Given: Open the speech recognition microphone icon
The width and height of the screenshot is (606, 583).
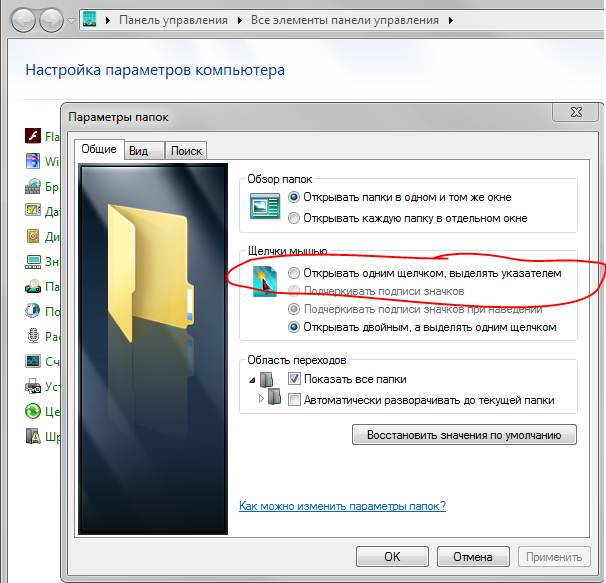Looking at the screenshot, I should [x=31, y=336].
